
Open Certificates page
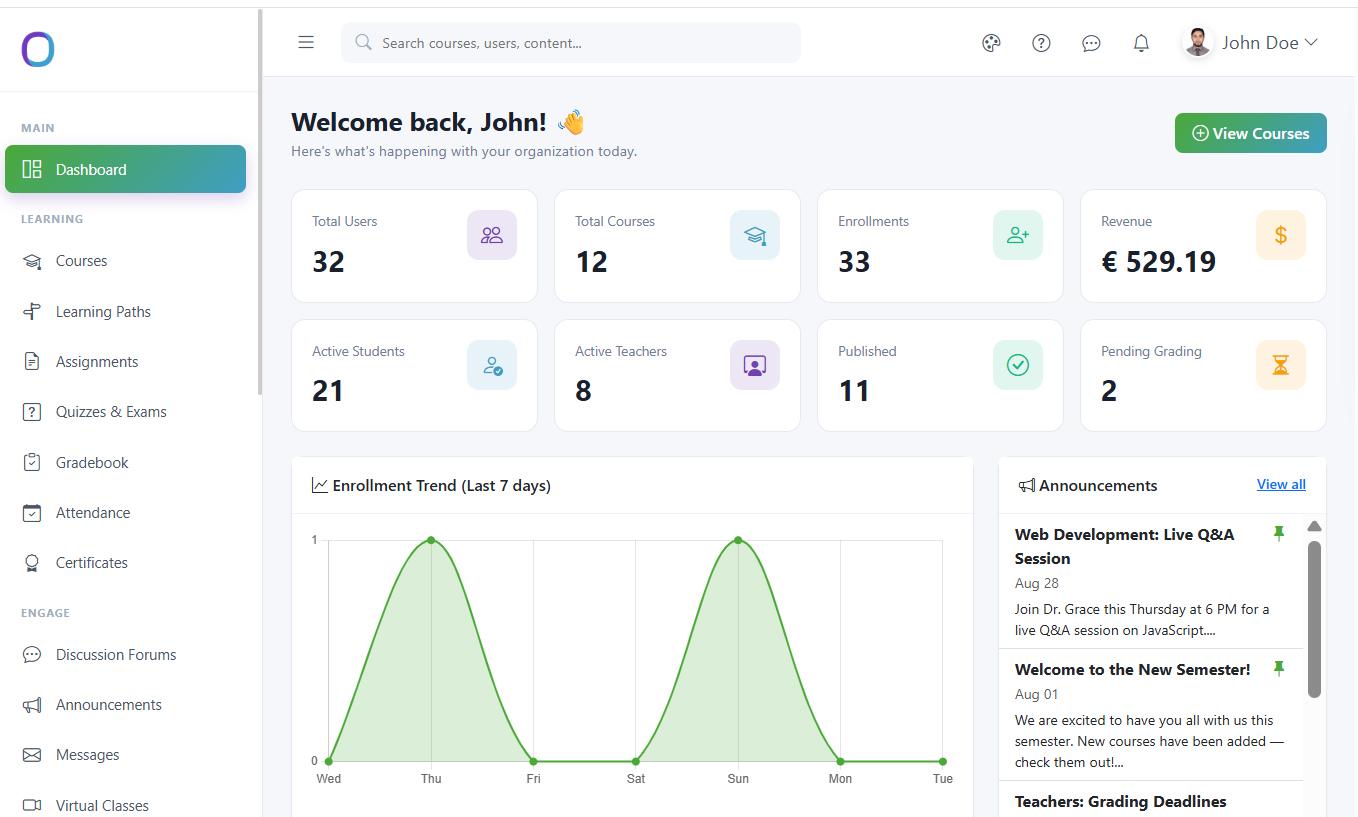coord(125,563)
